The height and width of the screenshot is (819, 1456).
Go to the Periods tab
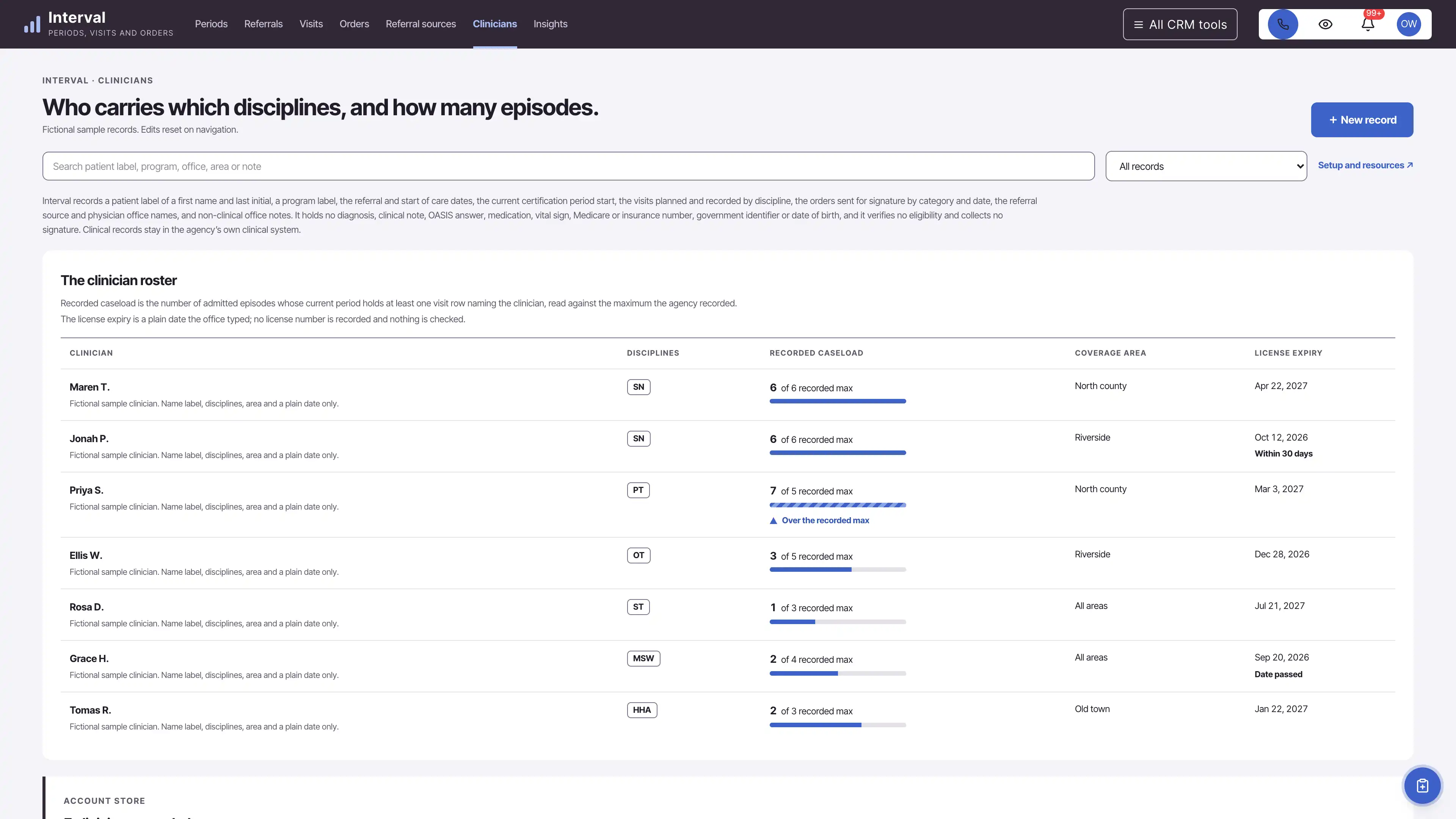click(x=212, y=24)
